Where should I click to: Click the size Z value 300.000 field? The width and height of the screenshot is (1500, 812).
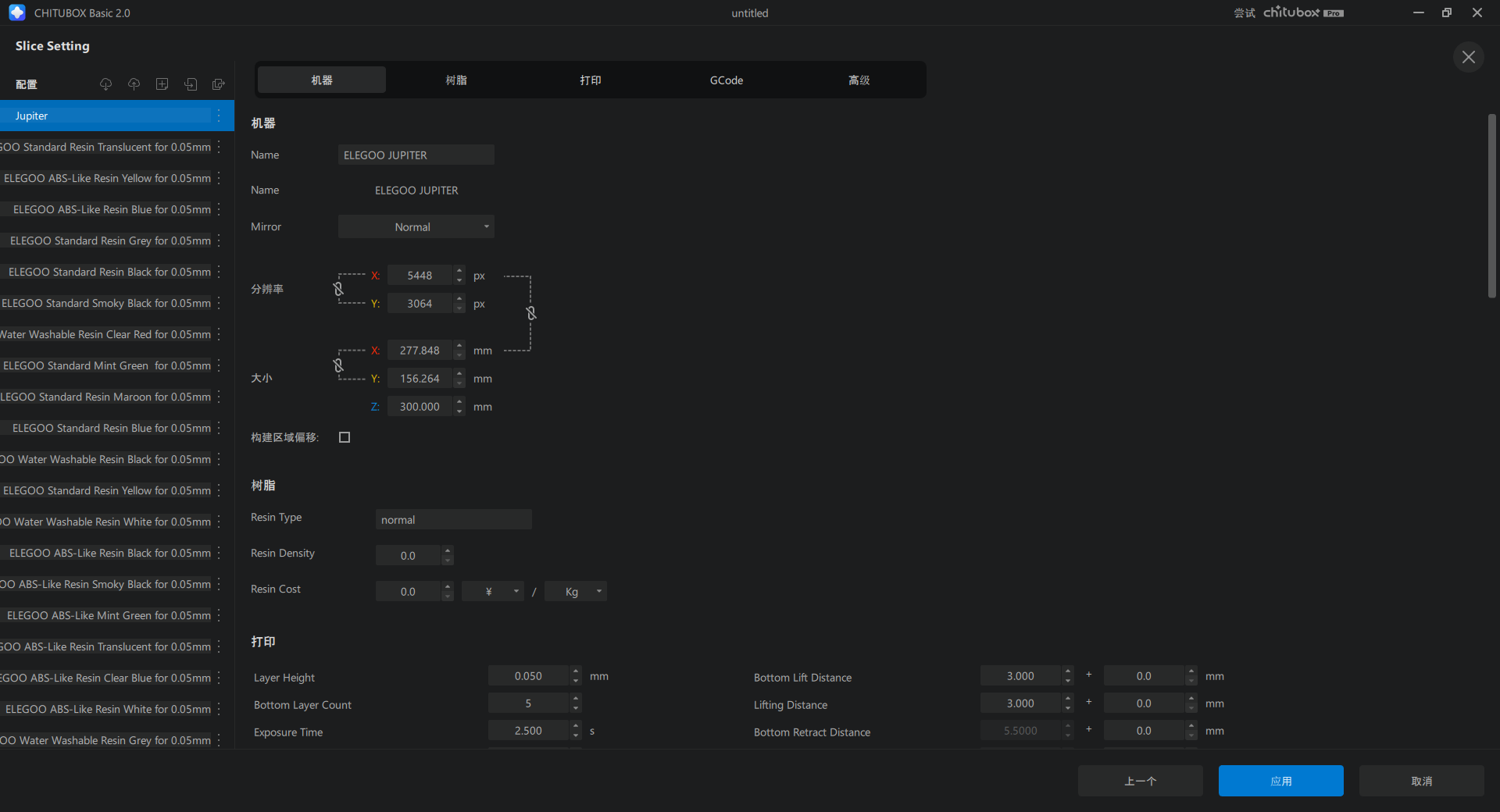pyautogui.click(x=420, y=407)
